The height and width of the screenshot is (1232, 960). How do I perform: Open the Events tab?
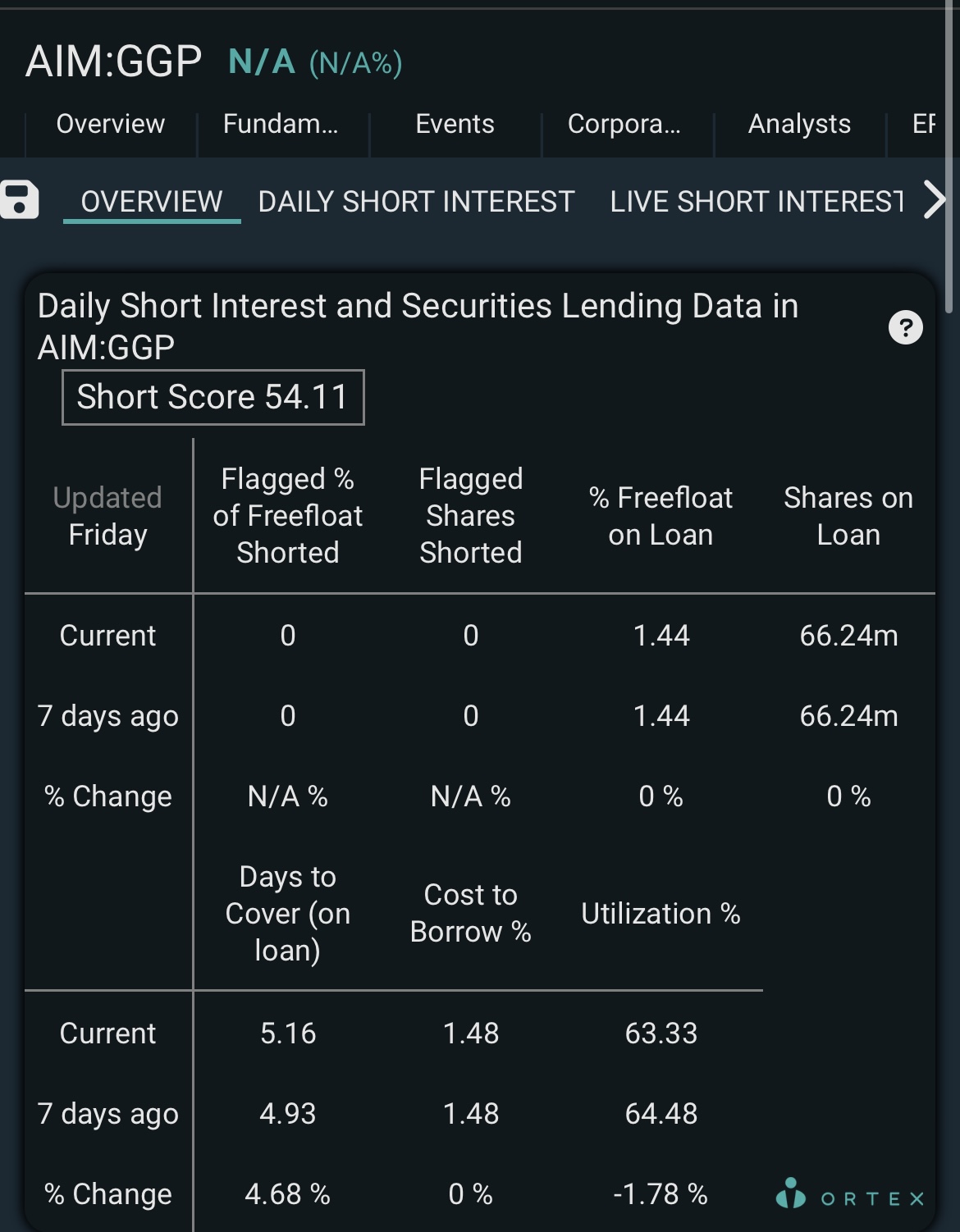pos(455,124)
